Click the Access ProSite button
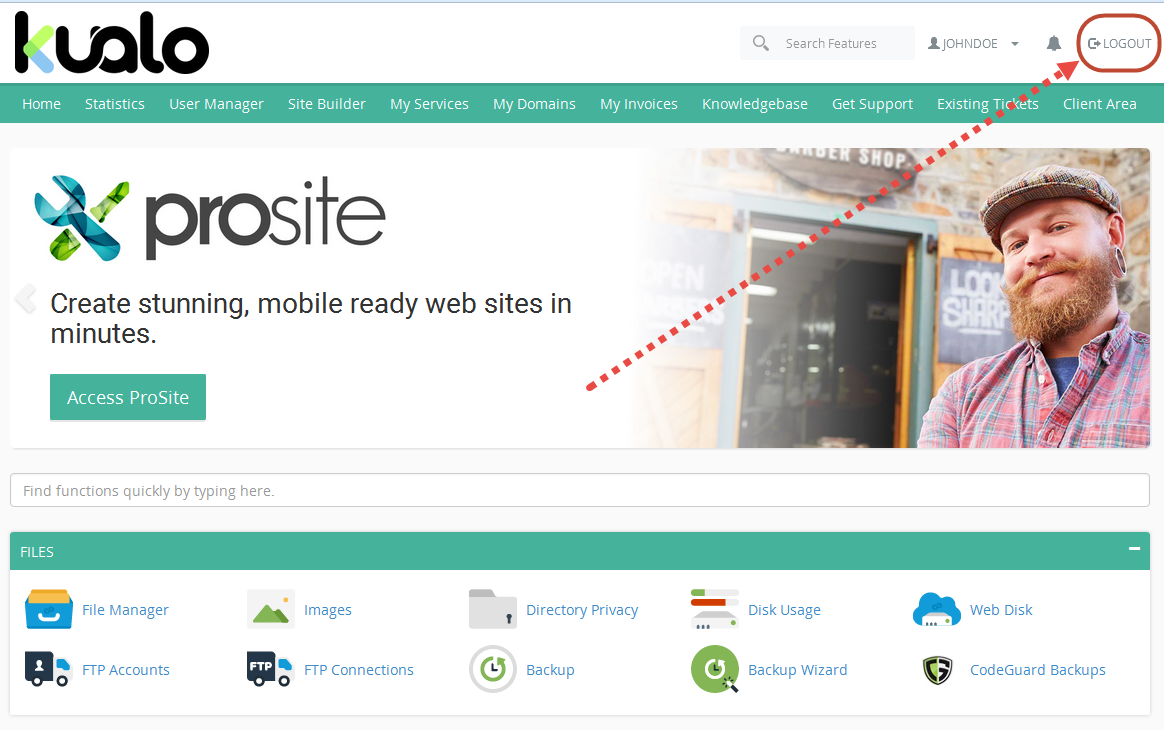Viewport: 1164px width, 730px height. click(x=128, y=397)
